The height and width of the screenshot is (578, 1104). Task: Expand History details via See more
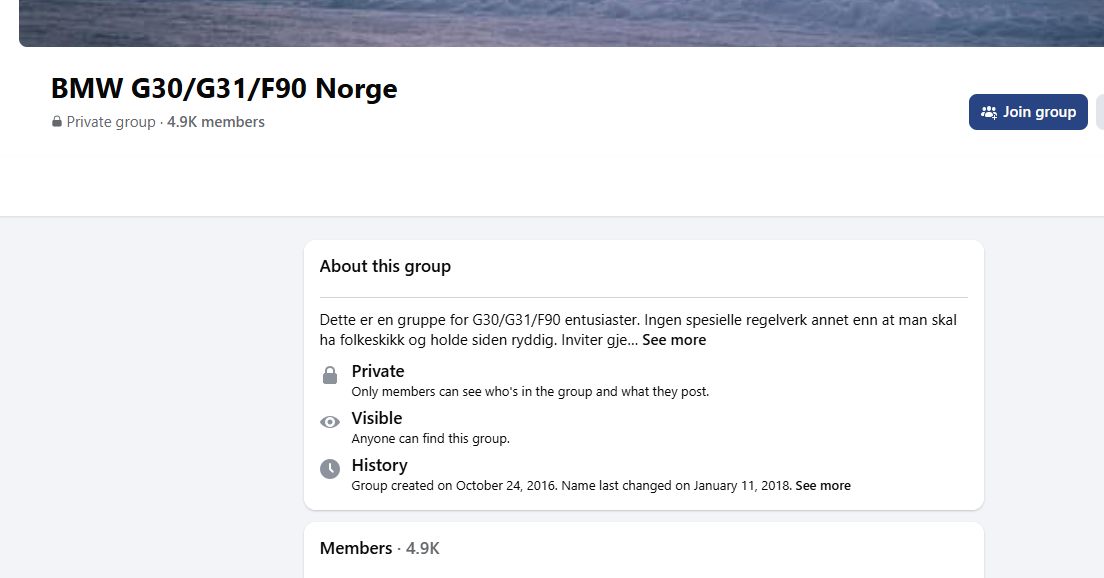(x=823, y=486)
